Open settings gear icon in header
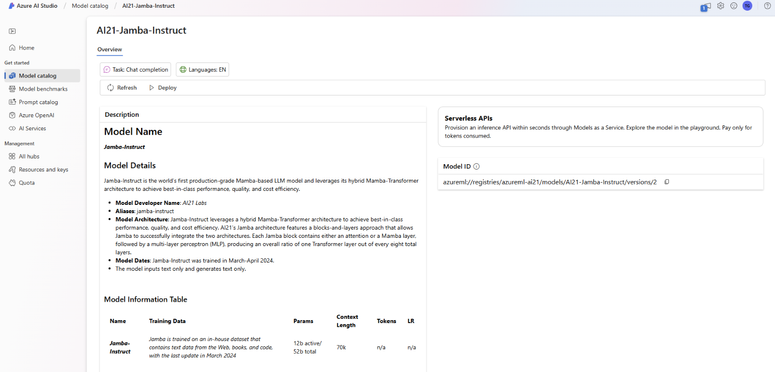 click(721, 6)
